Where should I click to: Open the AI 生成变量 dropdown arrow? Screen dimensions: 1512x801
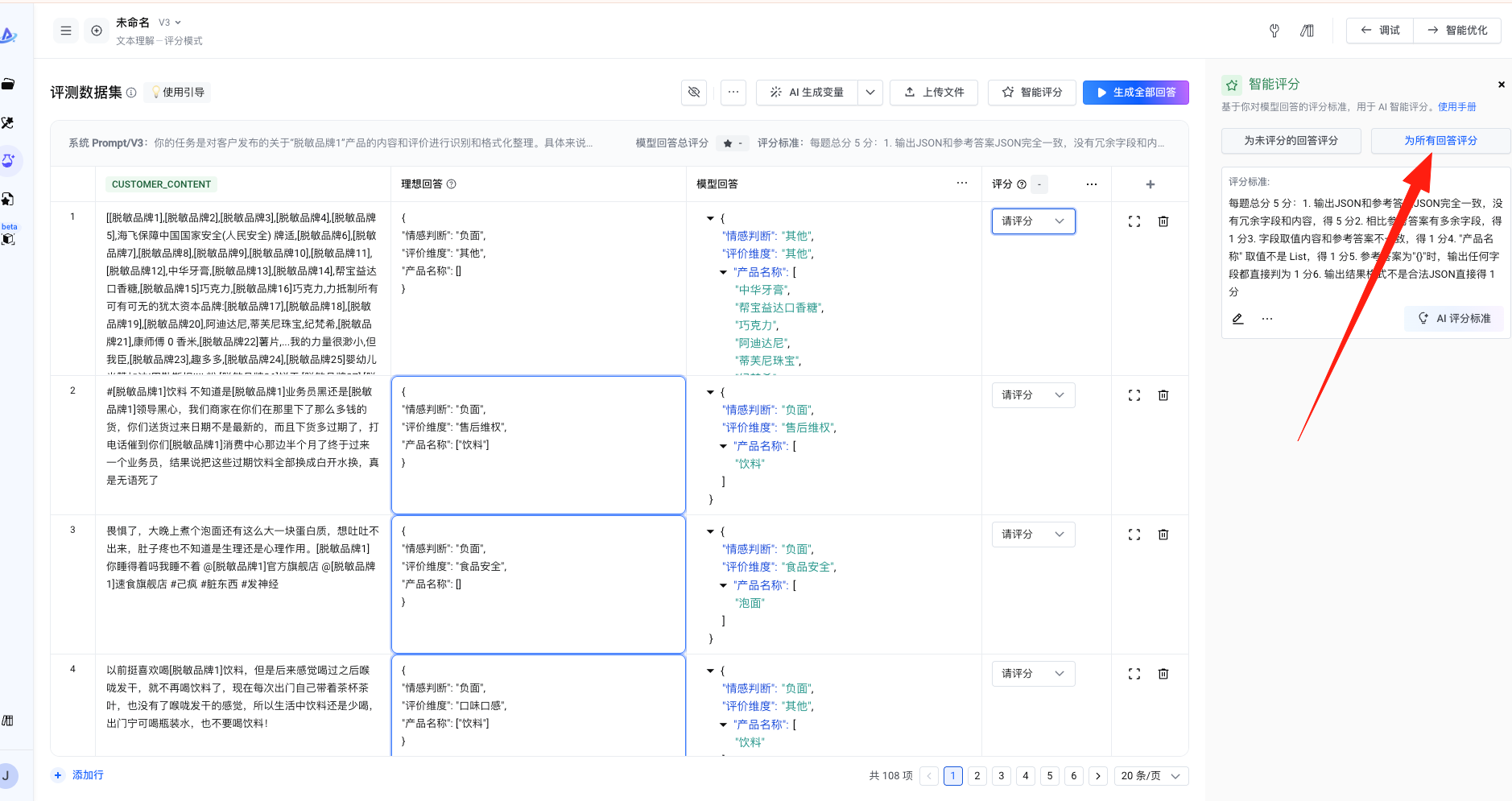pos(870,93)
